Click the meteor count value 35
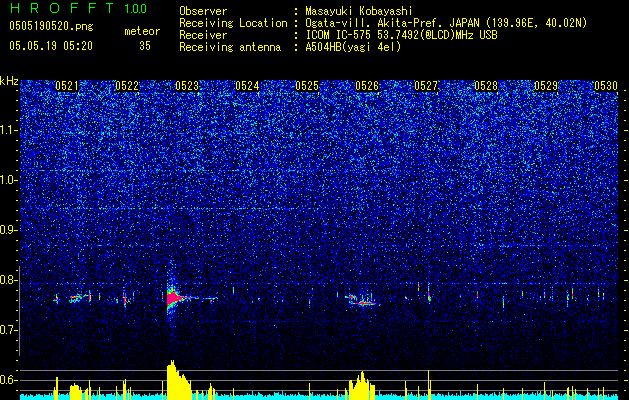This screenshot has height=400, width=629. pos(145,46)
